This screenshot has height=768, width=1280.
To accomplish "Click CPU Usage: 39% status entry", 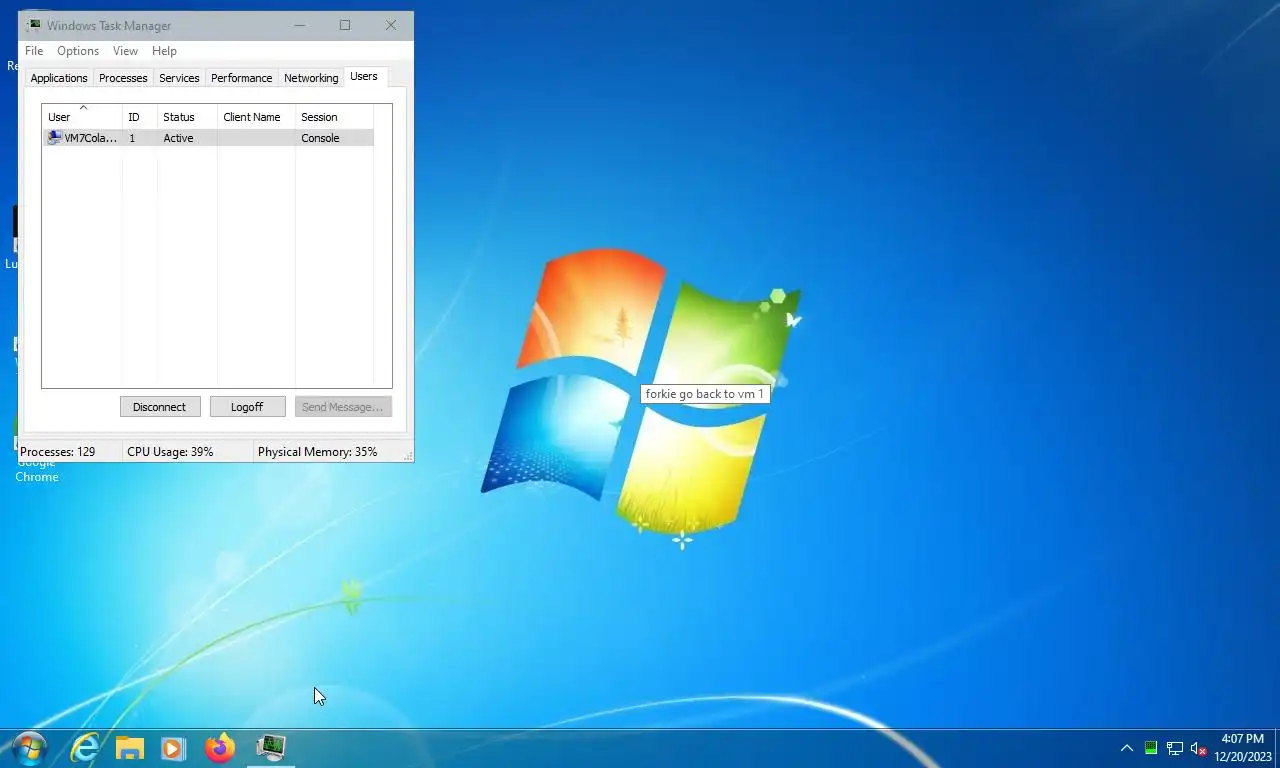I will pyautogui.click(x=170, y=452).
